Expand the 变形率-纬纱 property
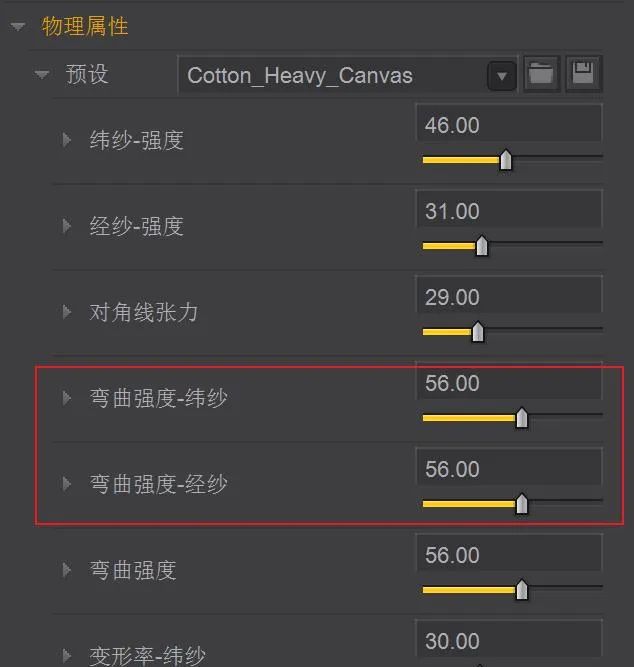 (x=66, y=656)
